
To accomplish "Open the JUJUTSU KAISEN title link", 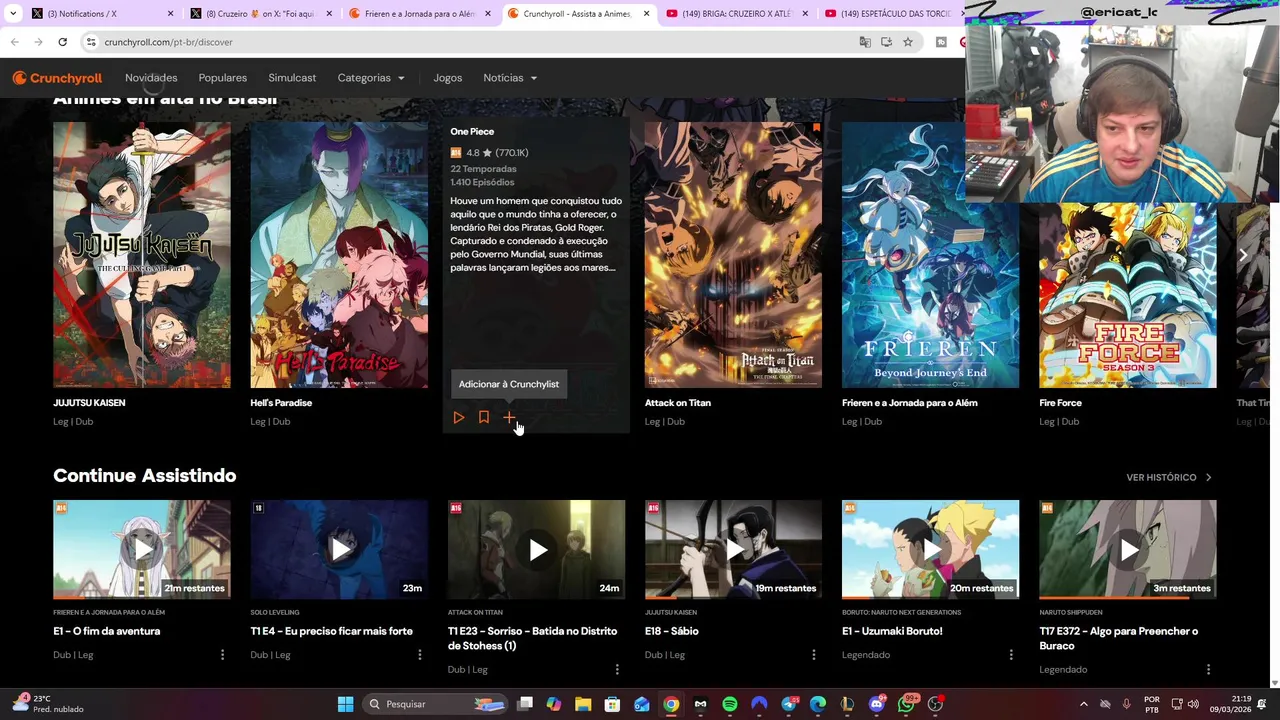I will point(89,403).
